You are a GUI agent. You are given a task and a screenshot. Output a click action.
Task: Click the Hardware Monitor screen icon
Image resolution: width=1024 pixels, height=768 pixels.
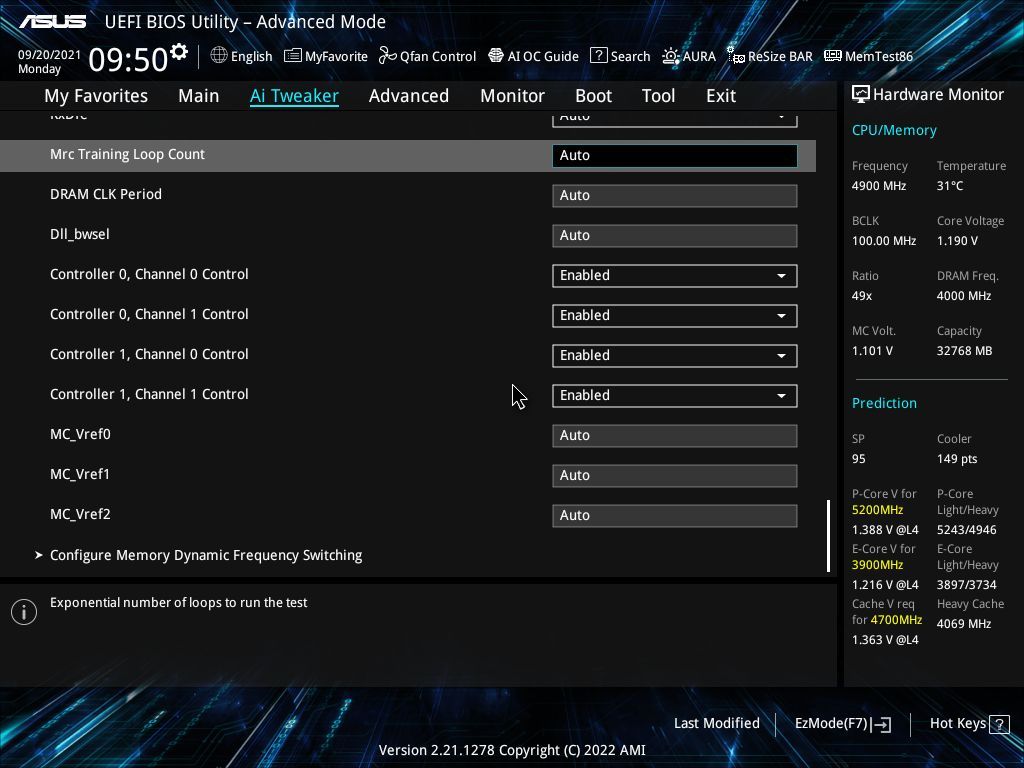coord(861,94)
